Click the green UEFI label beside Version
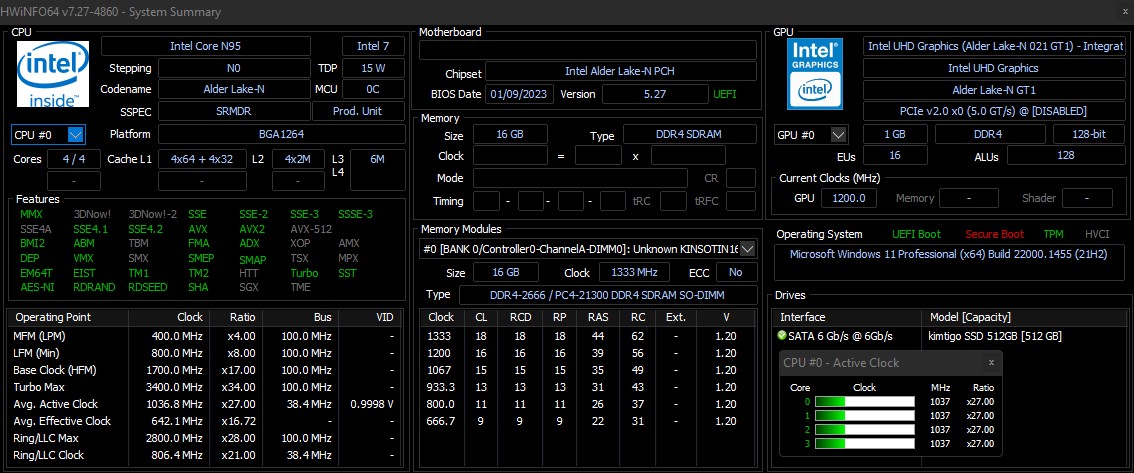This screenshot has width=1134, height=473. point(725,94)
